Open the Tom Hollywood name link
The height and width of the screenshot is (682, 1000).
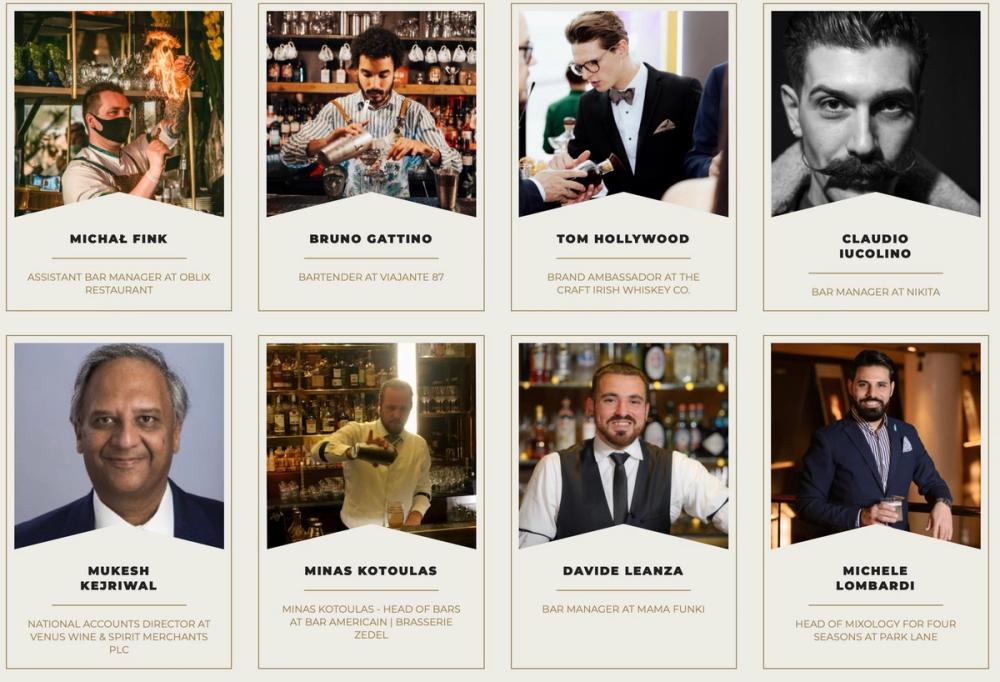point(623,239)
